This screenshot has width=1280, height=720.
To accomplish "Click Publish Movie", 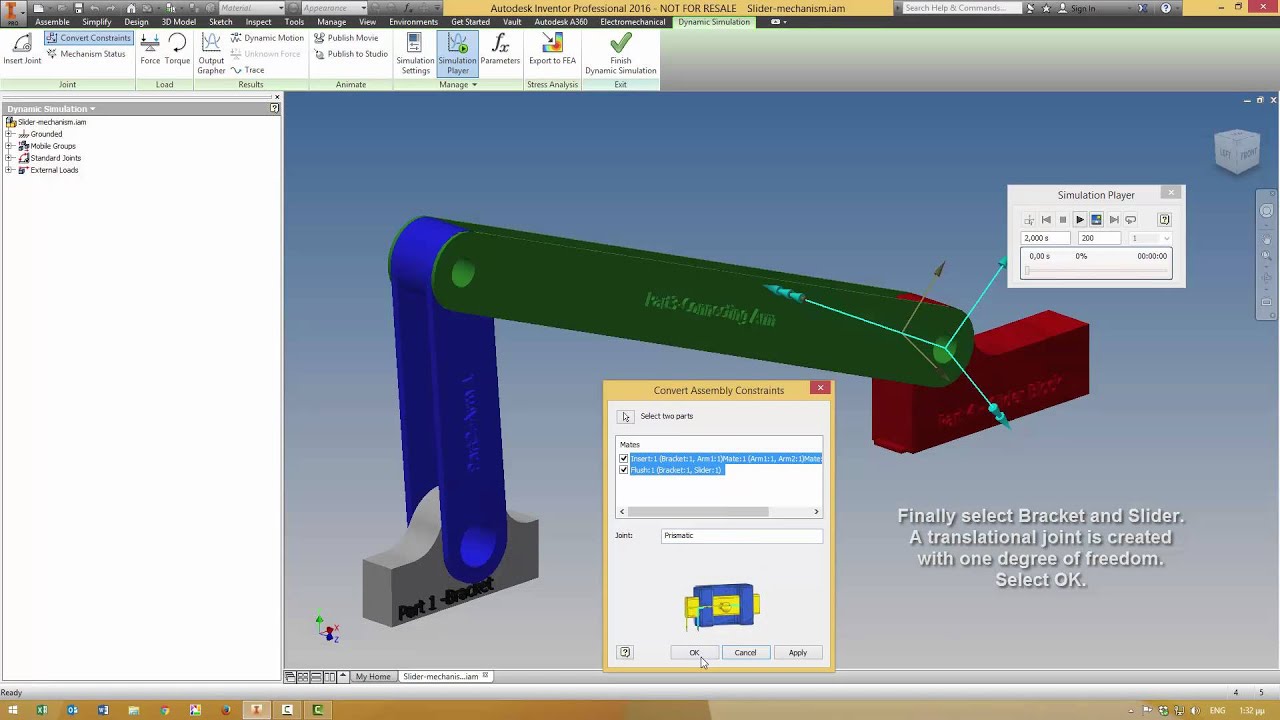I will [x=345, y=38].
